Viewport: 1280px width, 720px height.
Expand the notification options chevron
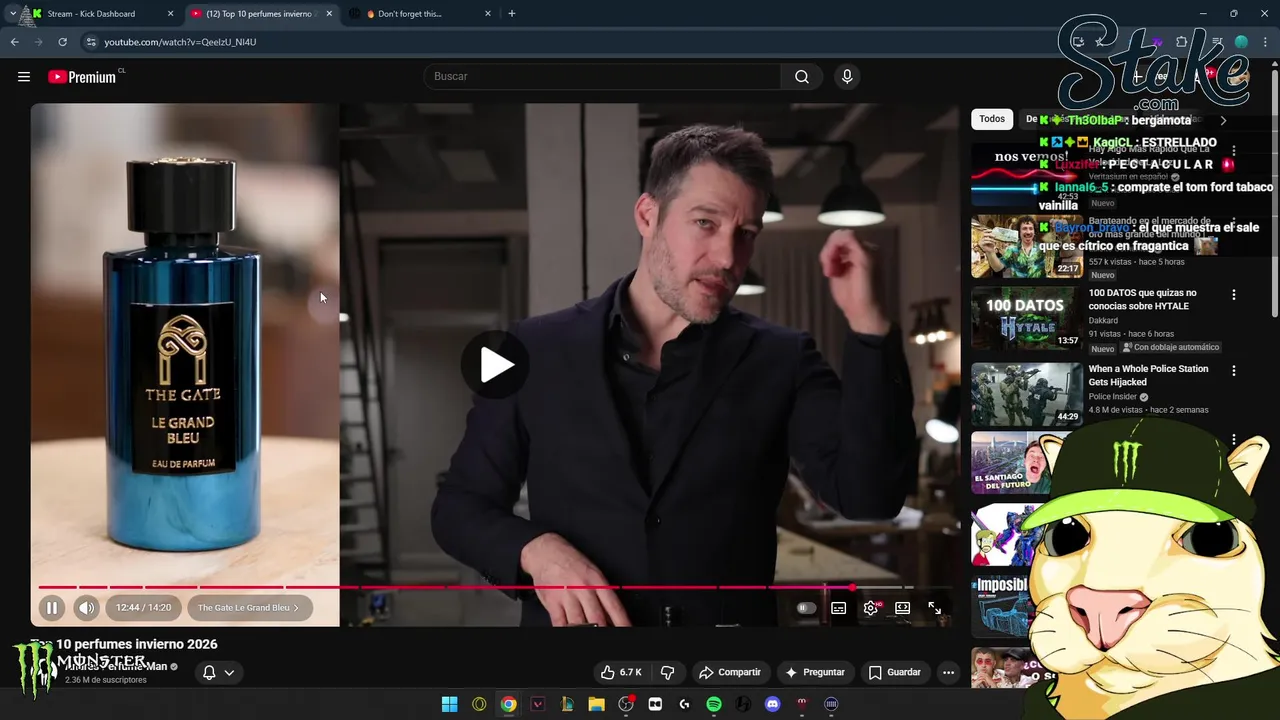229,672
